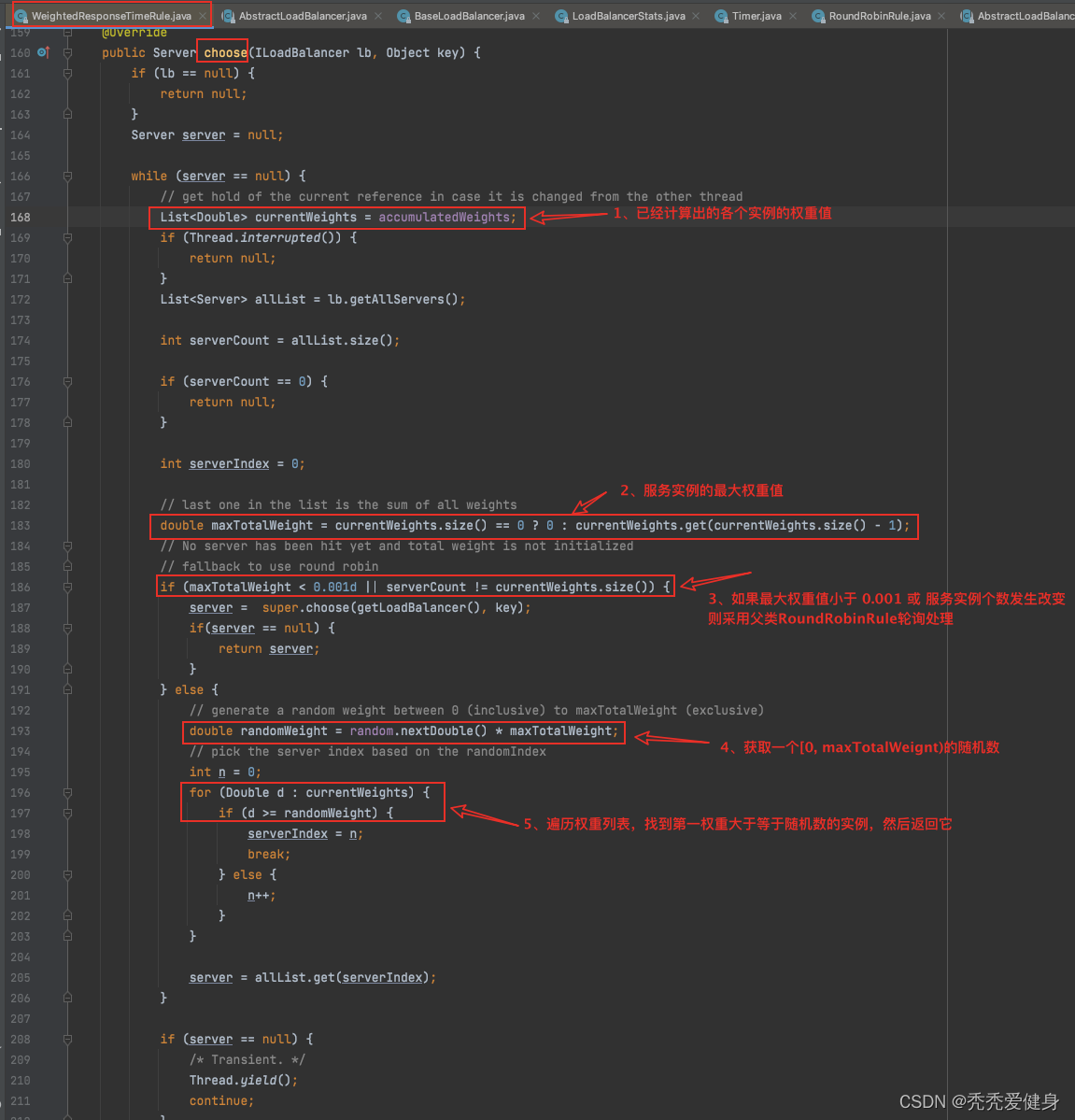Click accumulatedWeights on line 168
Image resolution: width=1075 pixels, height=1120 pixels.
pyautogui.click(x=444, y=217)
